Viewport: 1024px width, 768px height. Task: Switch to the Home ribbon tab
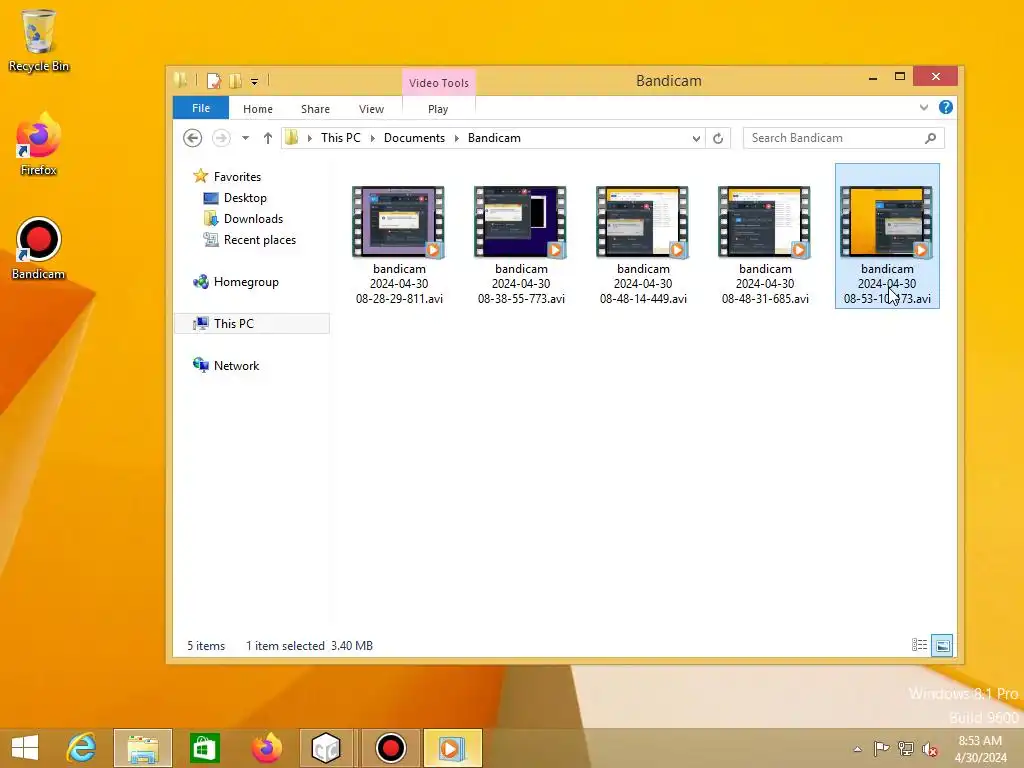pyautogui.click(x=258, y=109)
